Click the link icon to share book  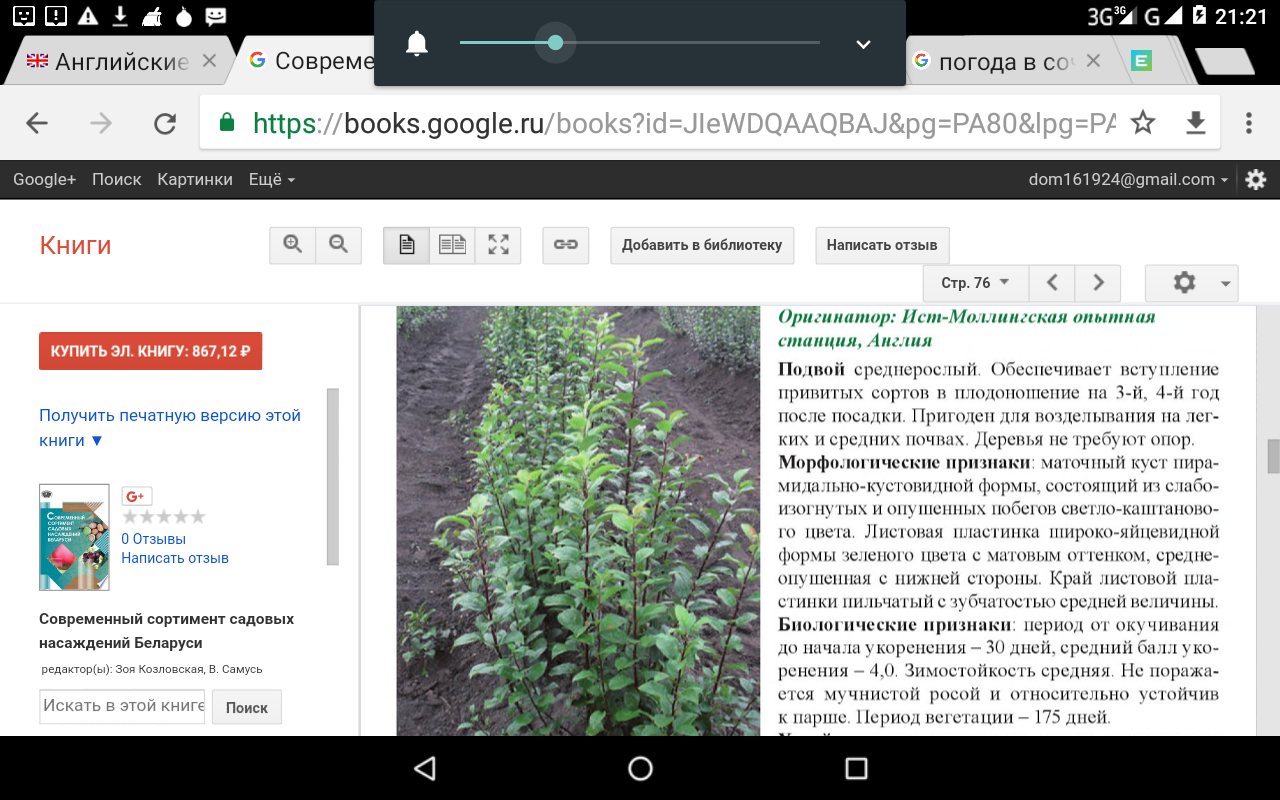pos(566,245)
